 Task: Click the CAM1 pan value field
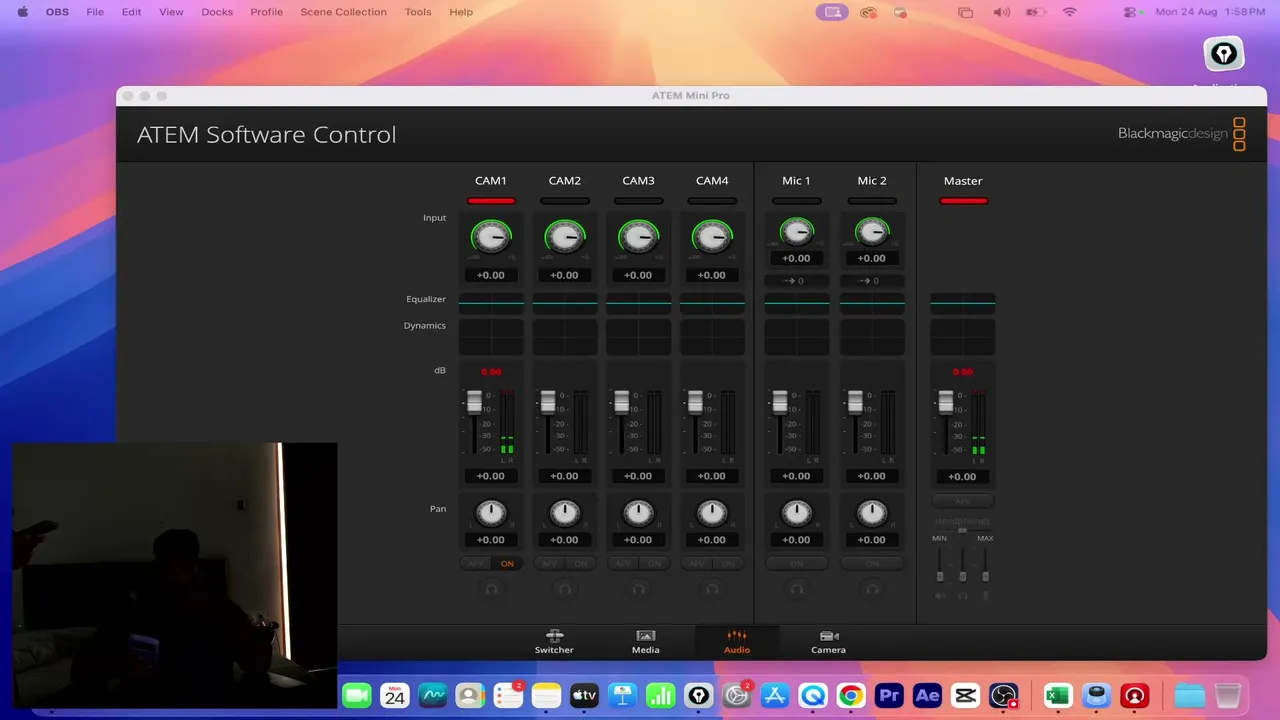pyautogui.click(x=491, y=540)
